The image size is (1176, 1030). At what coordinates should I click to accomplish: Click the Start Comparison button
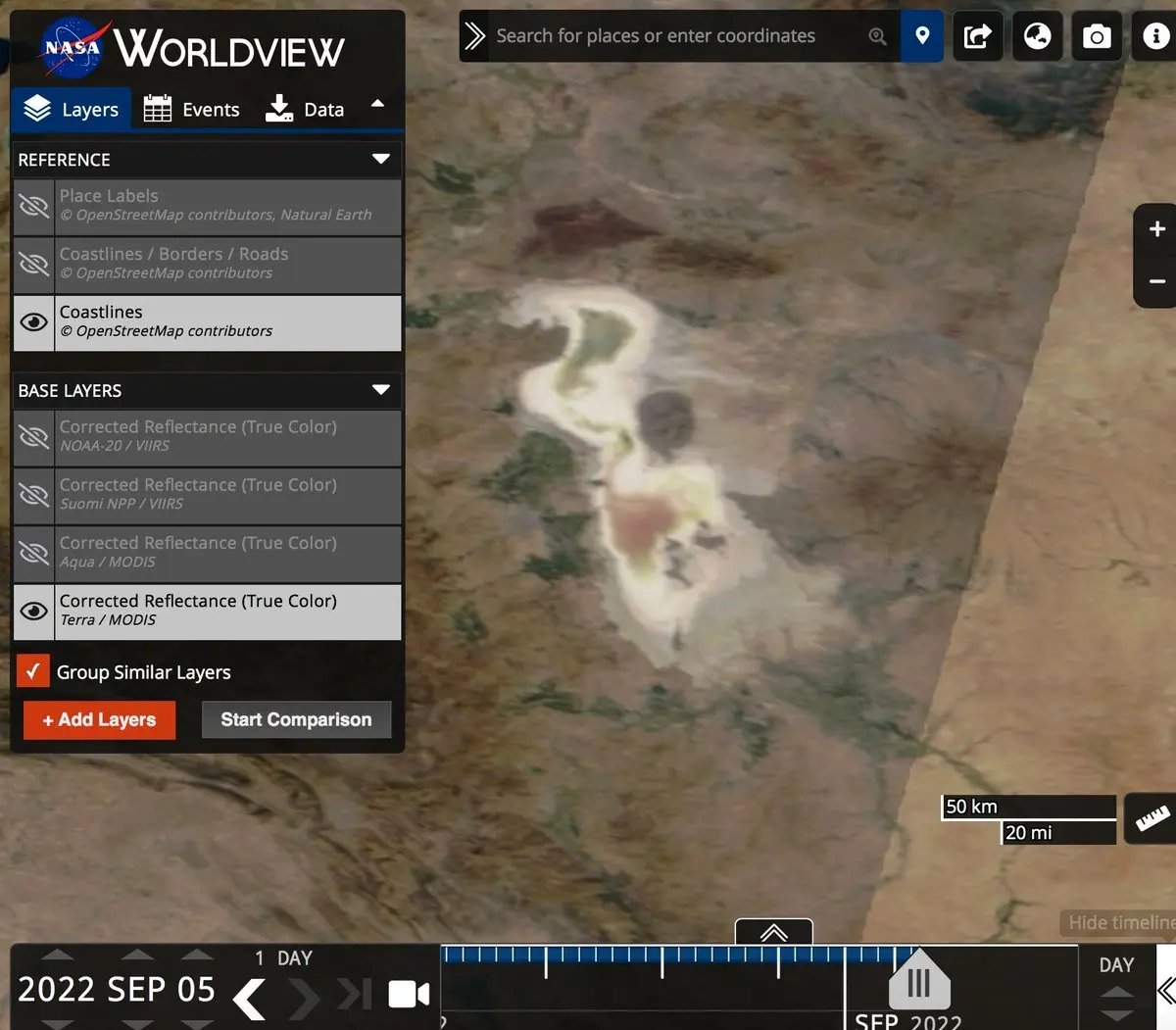[x=296, y=719]
